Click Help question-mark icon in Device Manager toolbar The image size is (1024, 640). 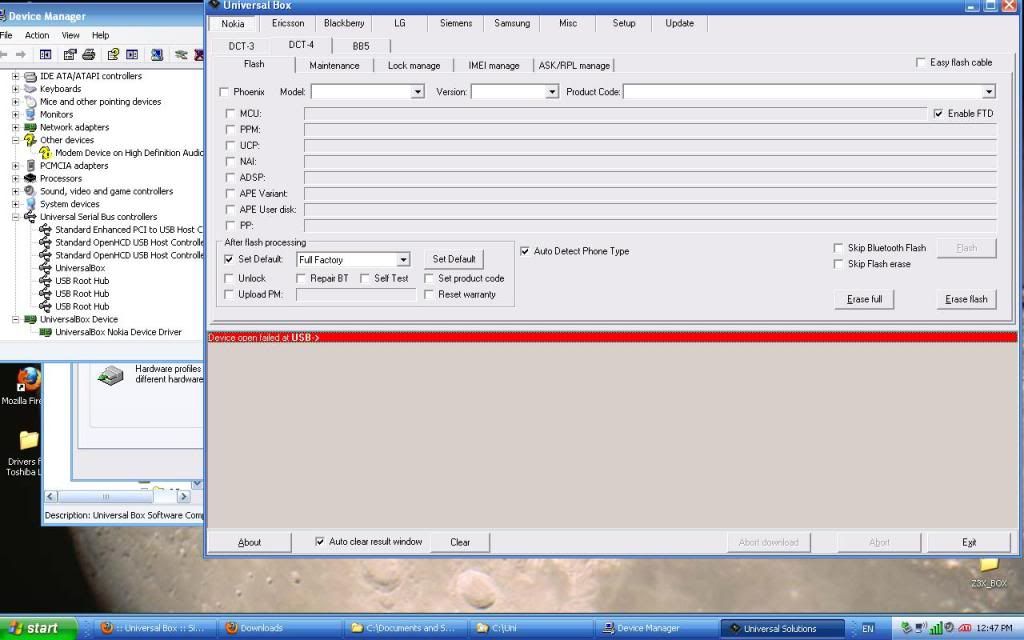click(113, 55)
